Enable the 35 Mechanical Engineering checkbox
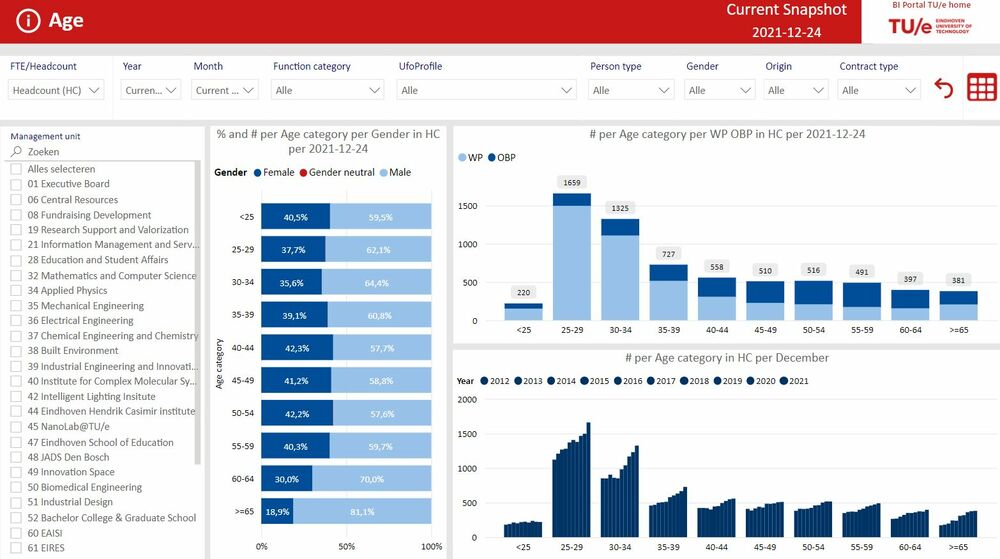 (x=16, y=306)
